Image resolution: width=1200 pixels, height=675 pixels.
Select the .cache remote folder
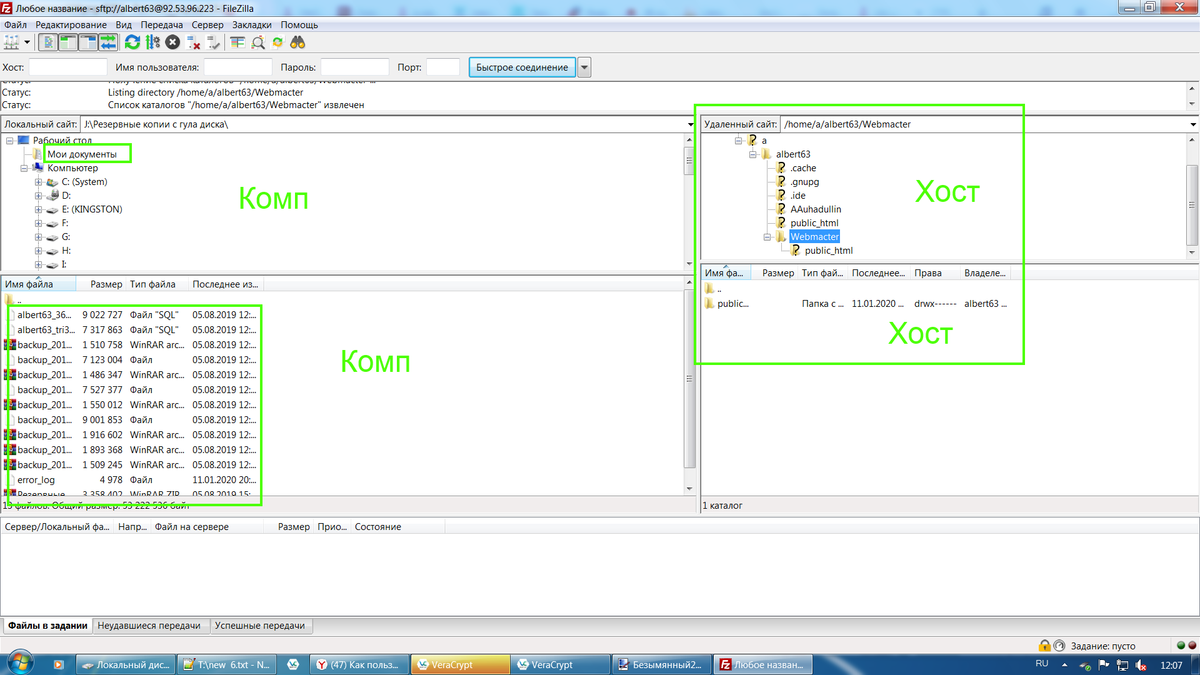tap(803, 168)
